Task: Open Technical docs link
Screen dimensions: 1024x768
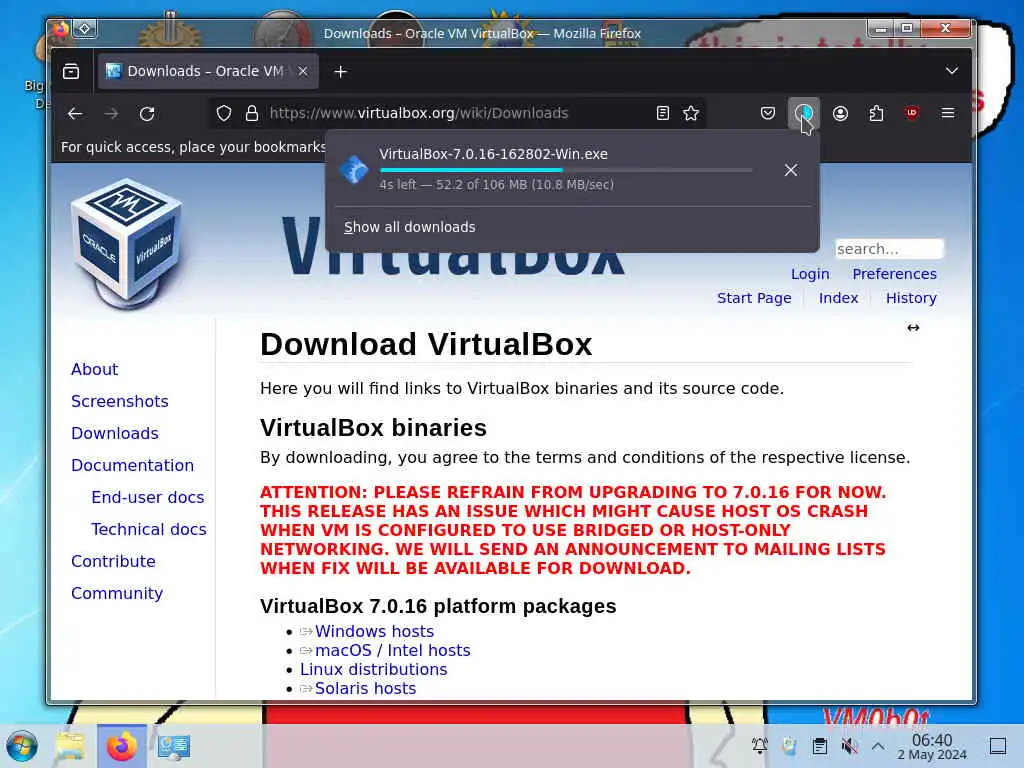Action: tap(149, 530)
